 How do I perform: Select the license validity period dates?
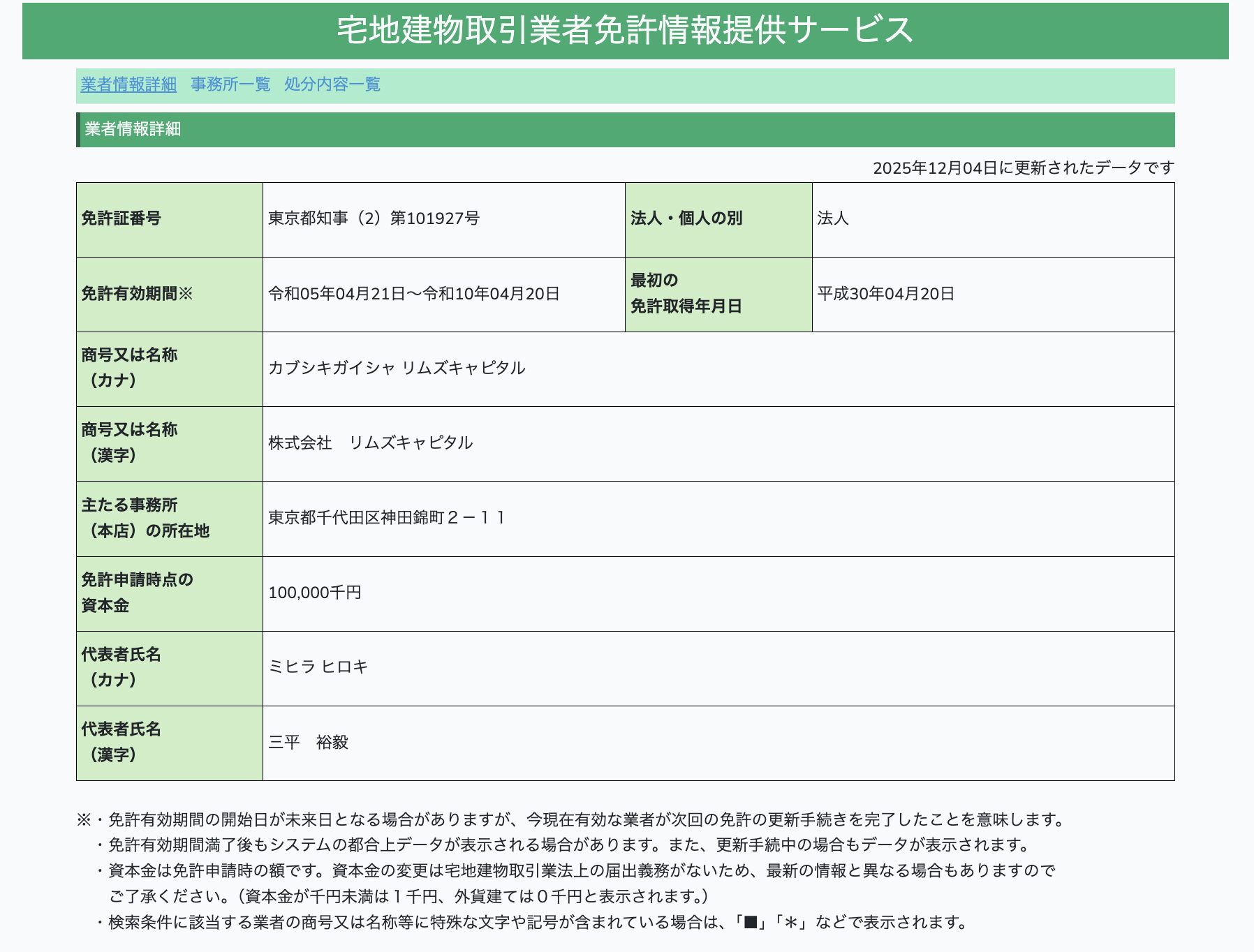414,294
